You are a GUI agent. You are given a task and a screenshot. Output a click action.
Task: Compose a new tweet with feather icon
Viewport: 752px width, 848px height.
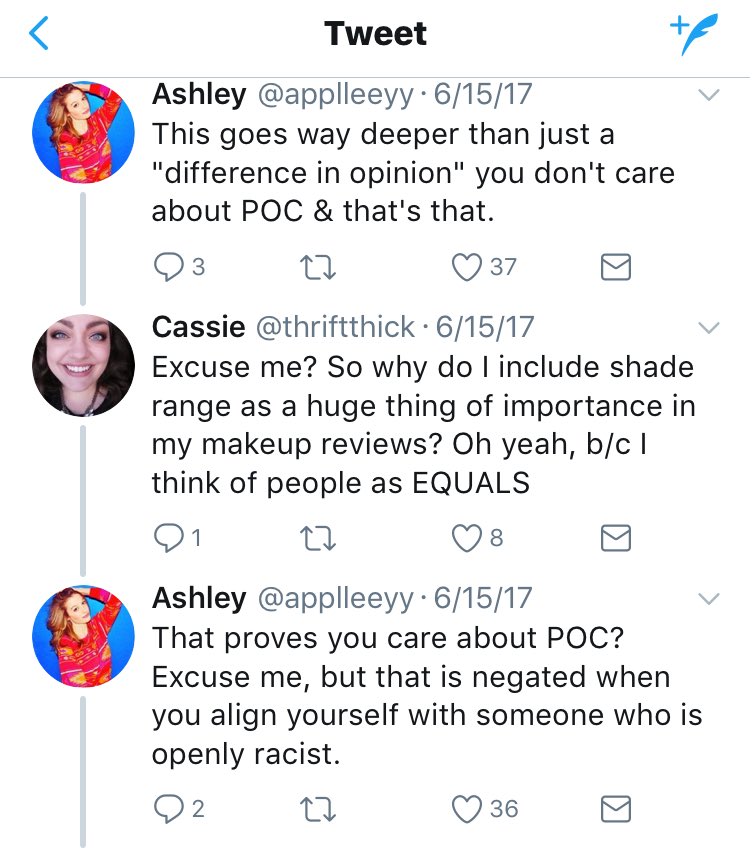pyautogui.click(x=694, y=34)
